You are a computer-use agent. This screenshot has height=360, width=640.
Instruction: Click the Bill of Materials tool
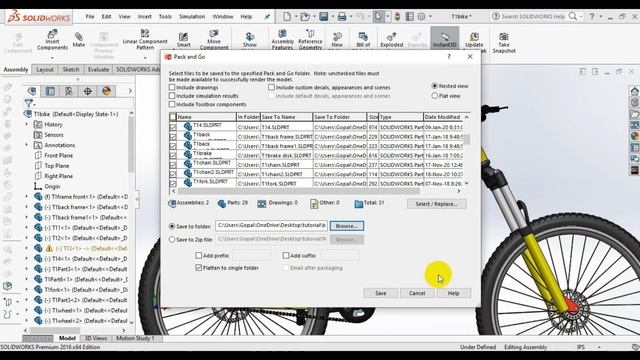point(363,40)
